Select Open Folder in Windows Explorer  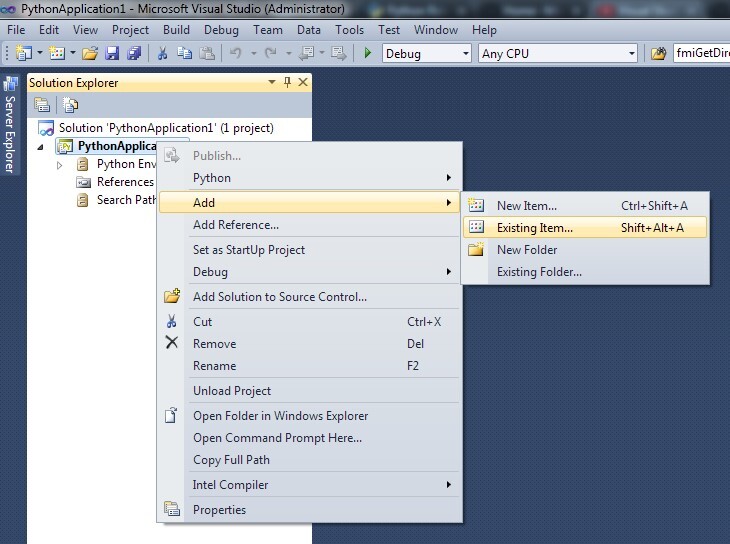(x=310, y=415)
